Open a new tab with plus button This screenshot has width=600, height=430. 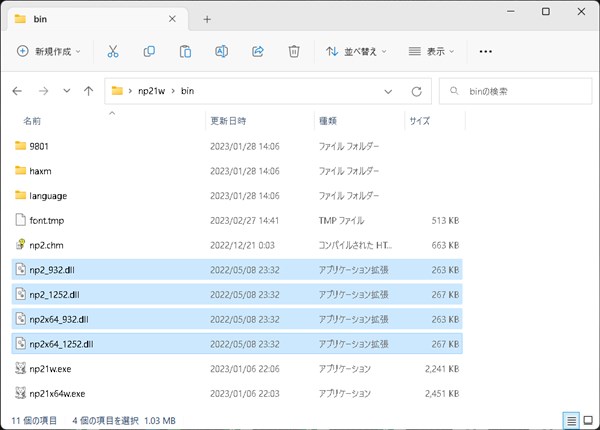(x=207, y=19)
